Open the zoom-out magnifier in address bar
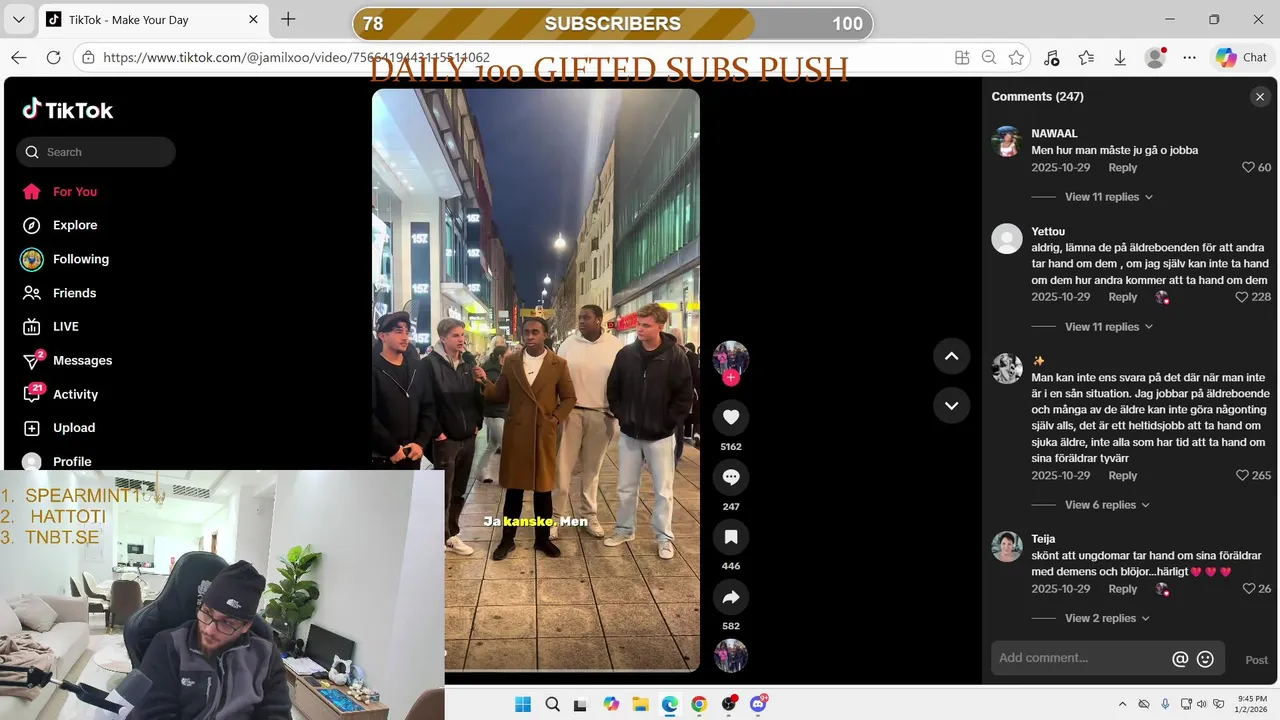The image size is (1280, 720). (989, 58)
